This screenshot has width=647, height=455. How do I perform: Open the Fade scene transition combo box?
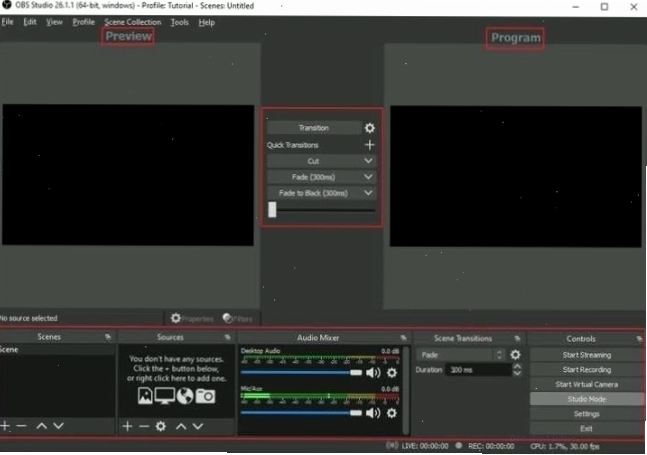coord(460,355)
